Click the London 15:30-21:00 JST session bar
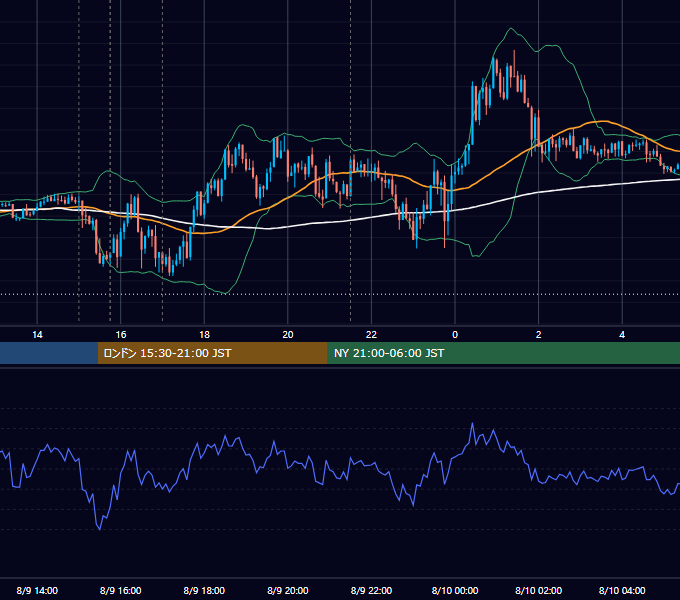The height and width of the screenshot is (600, 680). 212,353
